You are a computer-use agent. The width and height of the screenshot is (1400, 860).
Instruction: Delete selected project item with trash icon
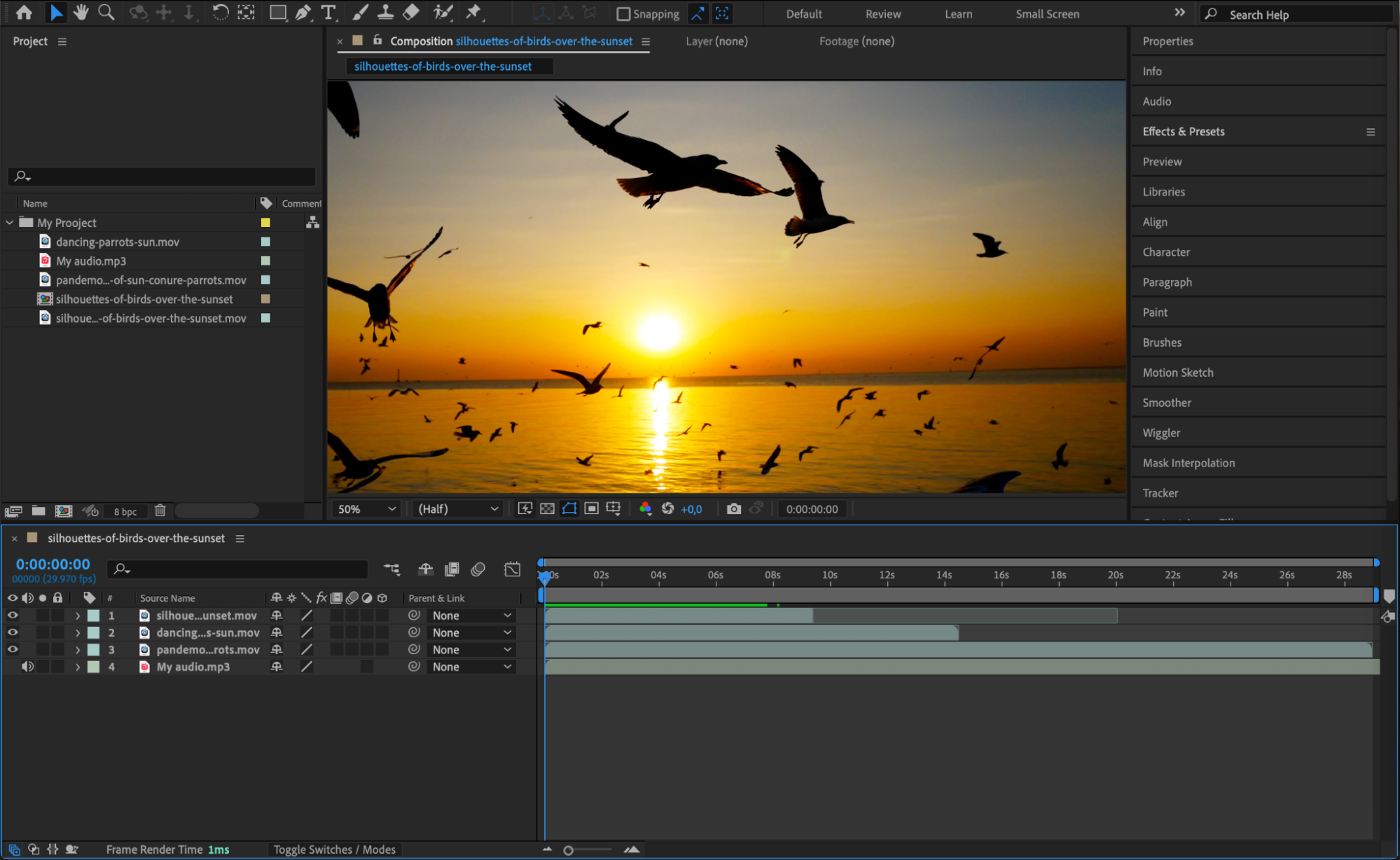tap(160, 511)
